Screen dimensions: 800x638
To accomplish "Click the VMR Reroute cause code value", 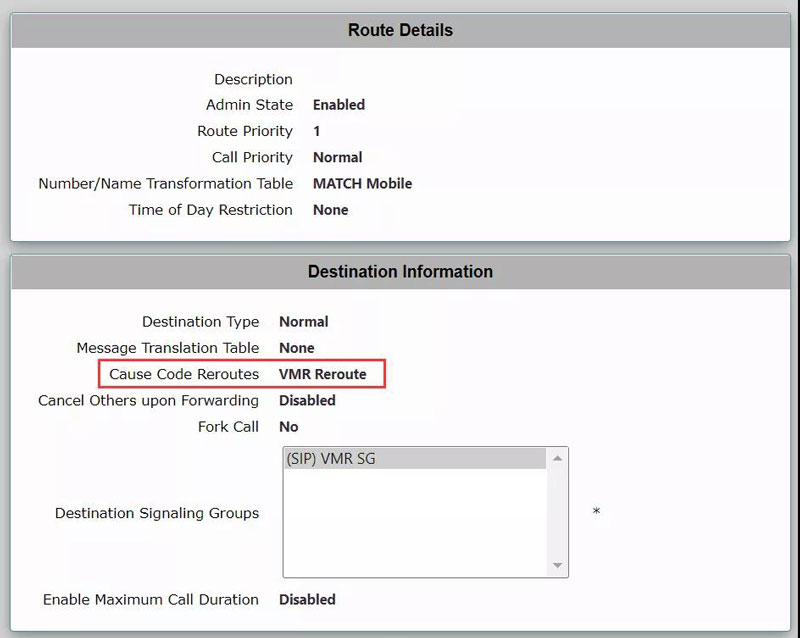I will [322, 374].
